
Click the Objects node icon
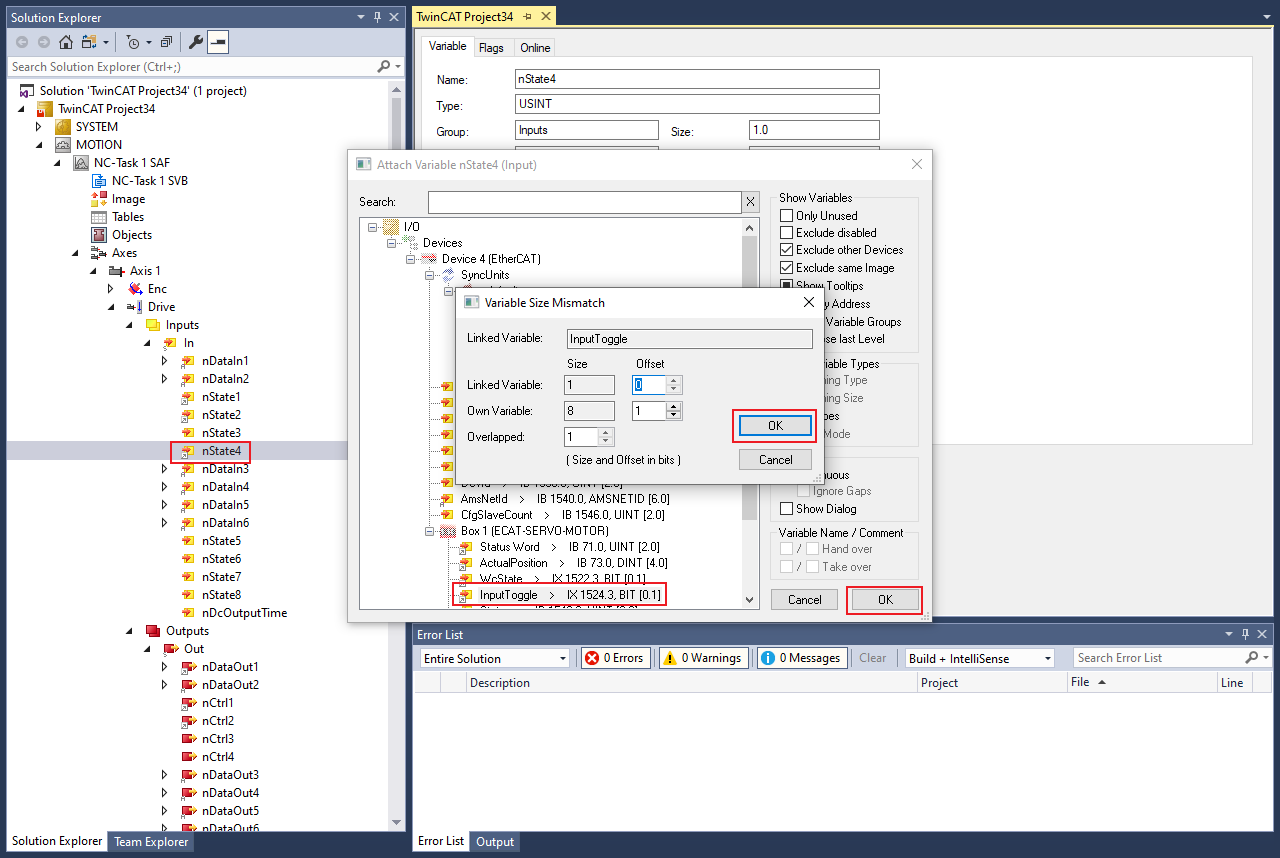click(99, 235)
